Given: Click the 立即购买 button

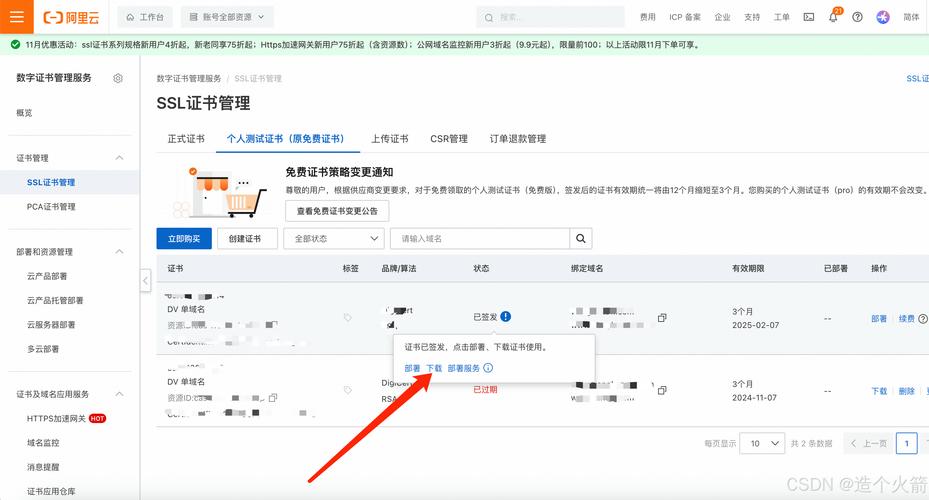Looking at the screenshot, I should click(x=184, y=238).
